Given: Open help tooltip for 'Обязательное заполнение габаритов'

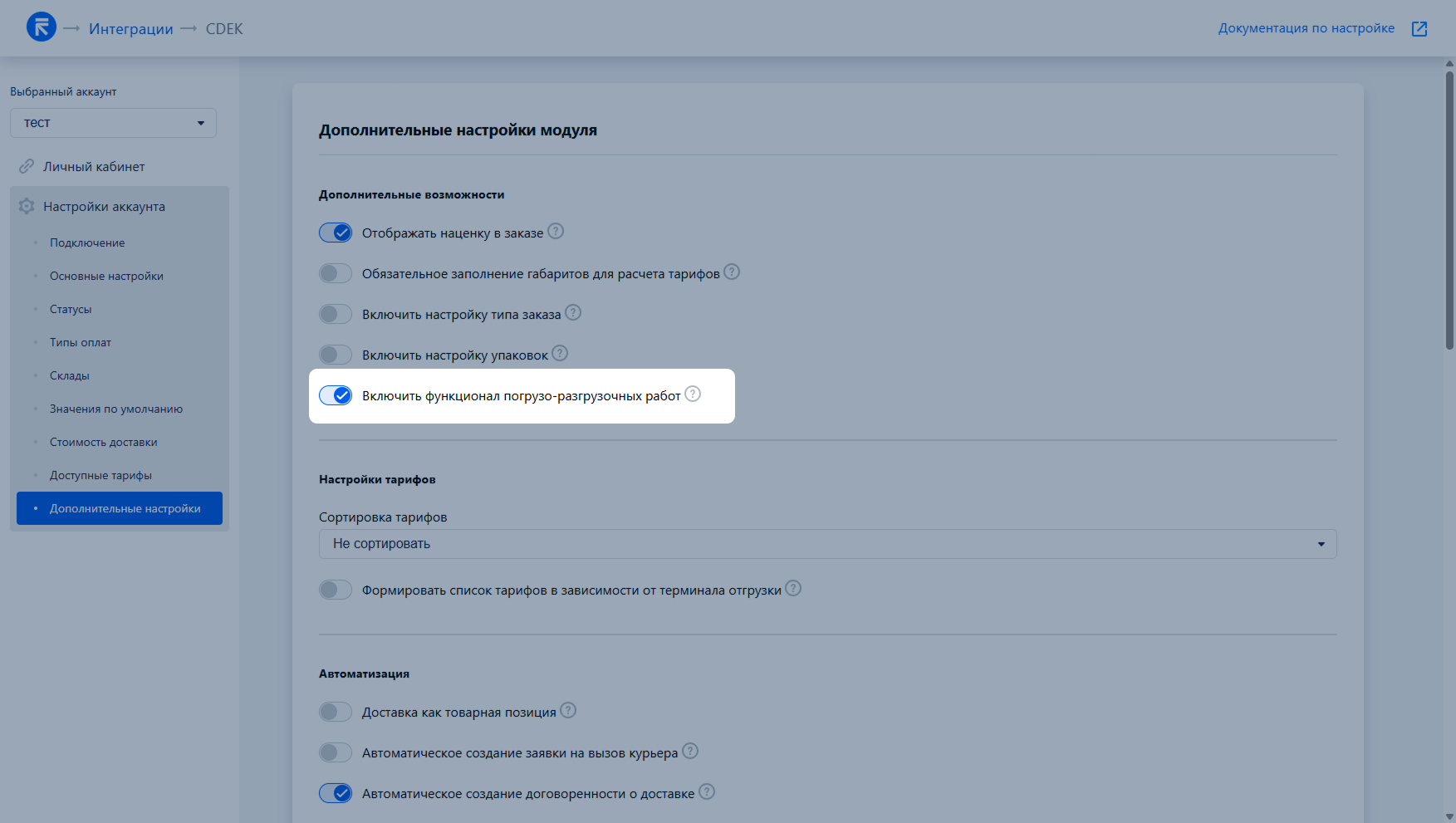Looking at the screenshot, I should [732, 272].
